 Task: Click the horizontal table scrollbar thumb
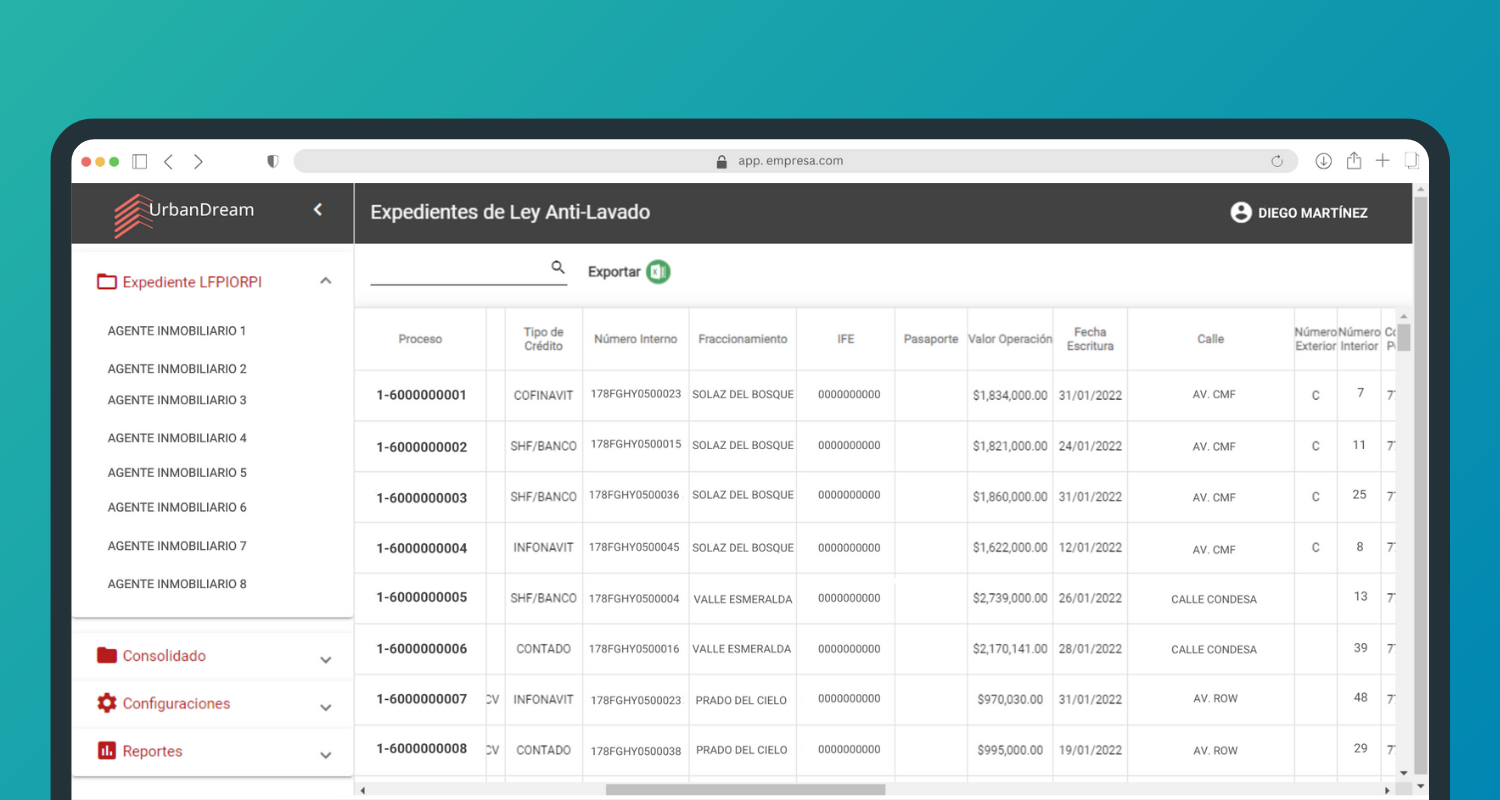pos(745,790)
